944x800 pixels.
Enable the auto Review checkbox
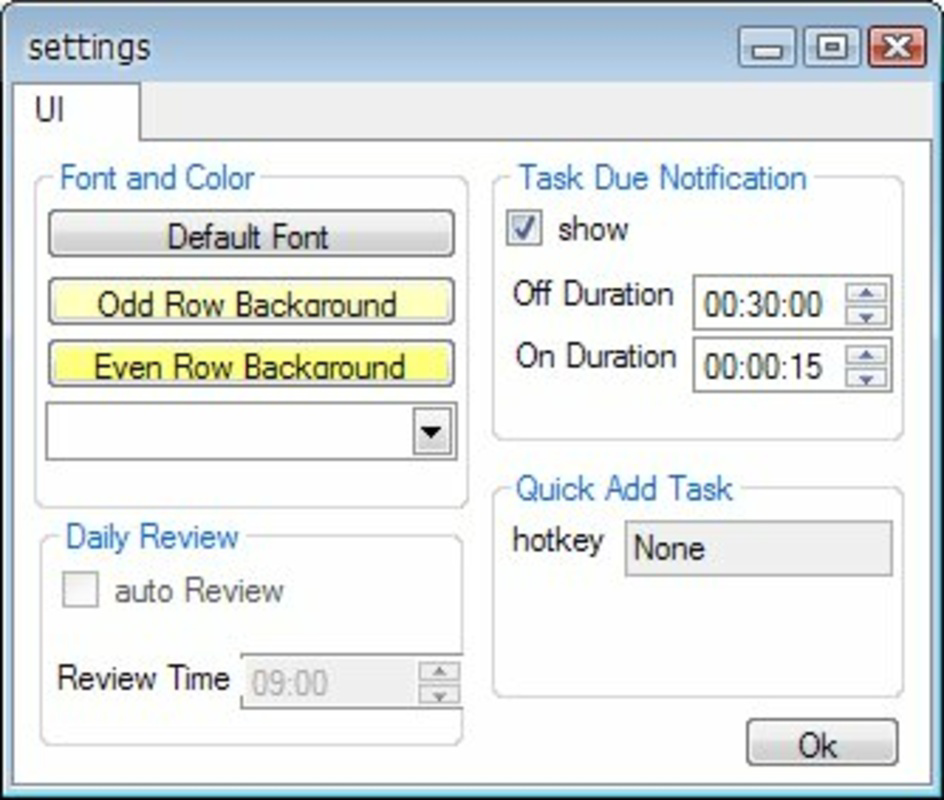(80, 589)
